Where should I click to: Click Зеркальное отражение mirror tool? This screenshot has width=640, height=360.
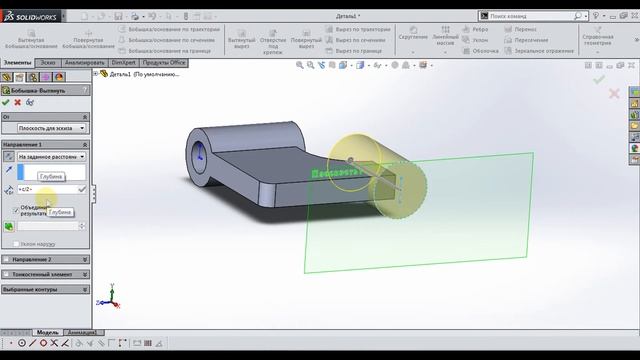click(x=539, y=51)
